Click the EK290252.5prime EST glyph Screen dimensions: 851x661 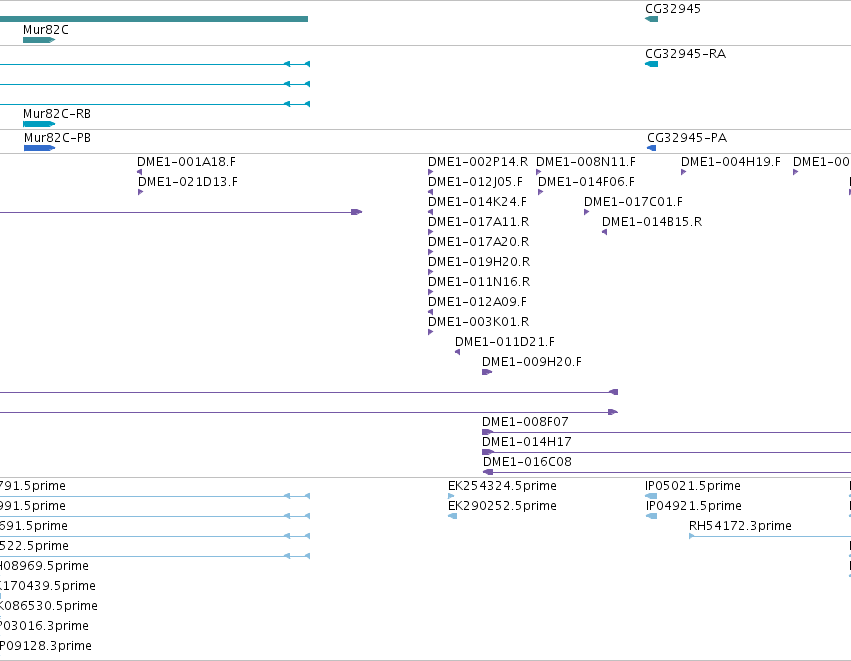[453, 516]
